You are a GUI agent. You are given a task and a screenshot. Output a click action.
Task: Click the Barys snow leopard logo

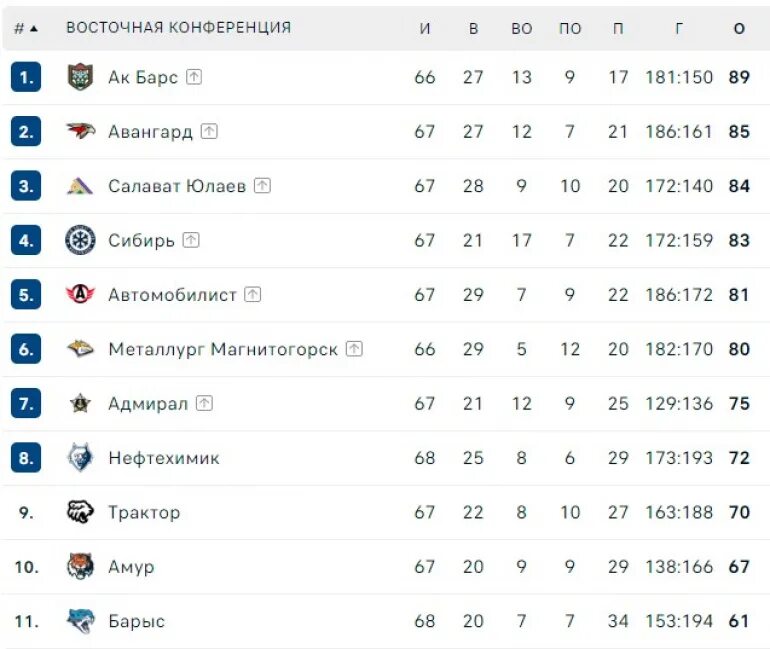(80, 621)
